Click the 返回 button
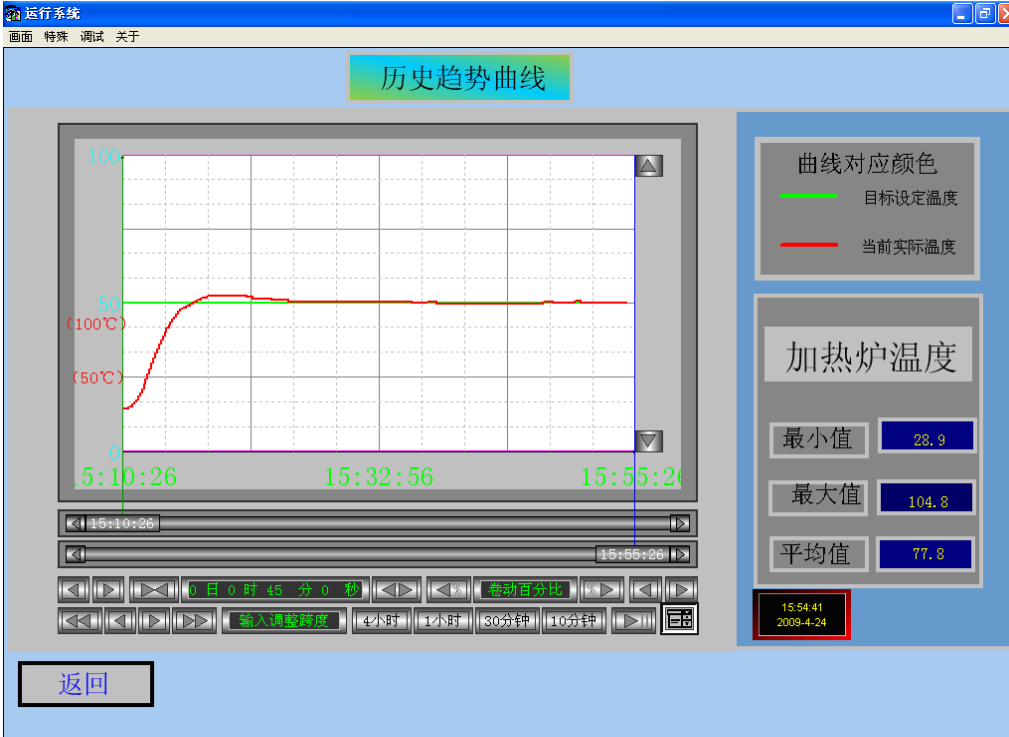 click(x=86, y=684)
